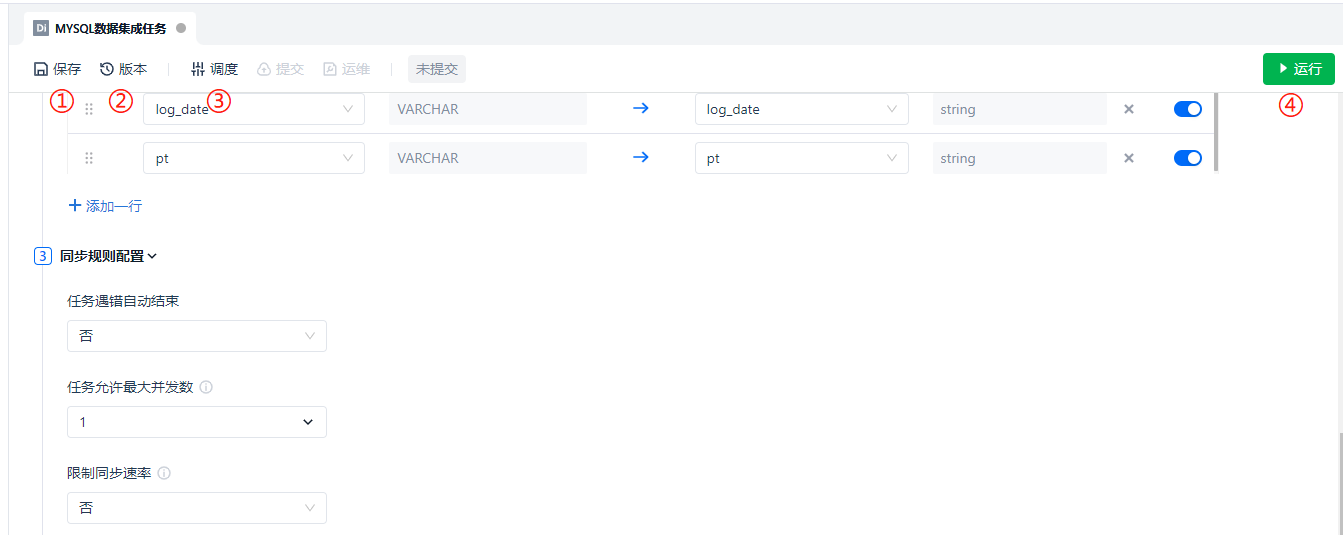Remove the pt field mapping row
Viewport: 1343px width, 535px height.
[1129, 158]
